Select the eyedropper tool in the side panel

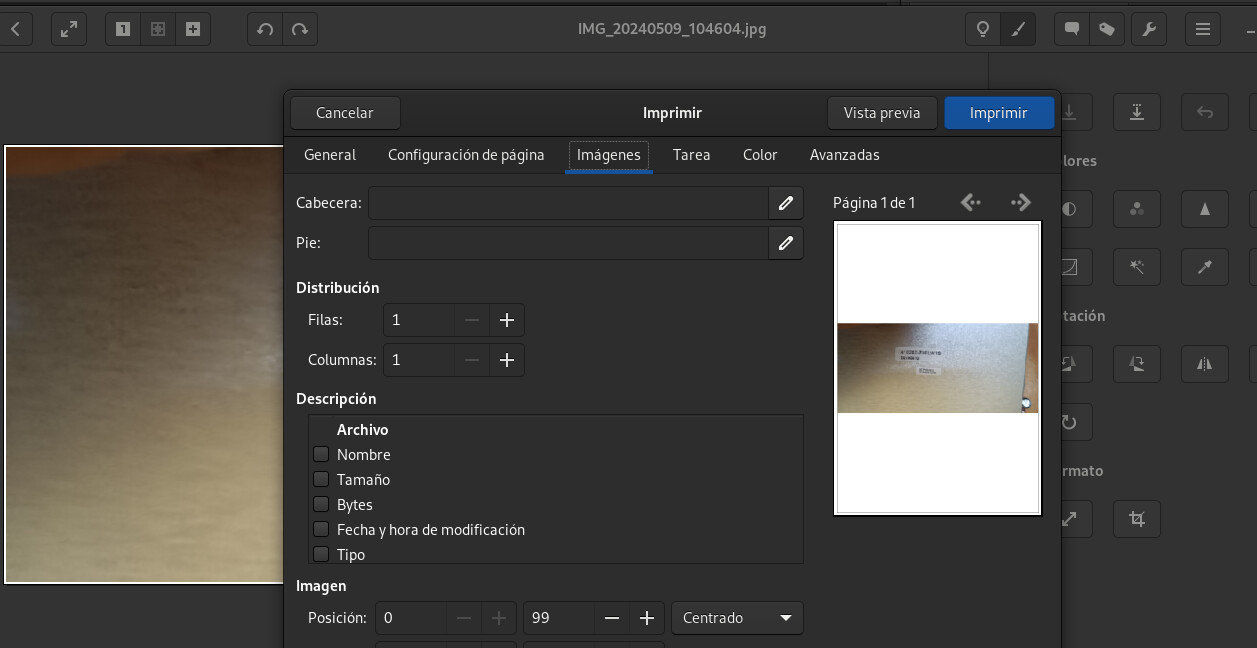[x=1205, y=267]
